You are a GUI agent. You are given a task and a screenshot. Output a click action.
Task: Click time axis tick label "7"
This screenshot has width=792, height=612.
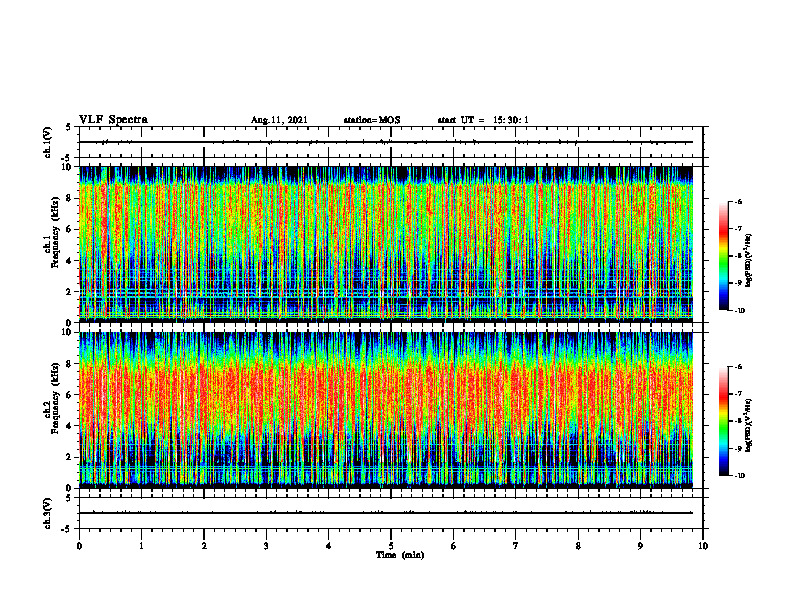pyautogui.click(x=516, y=546)
